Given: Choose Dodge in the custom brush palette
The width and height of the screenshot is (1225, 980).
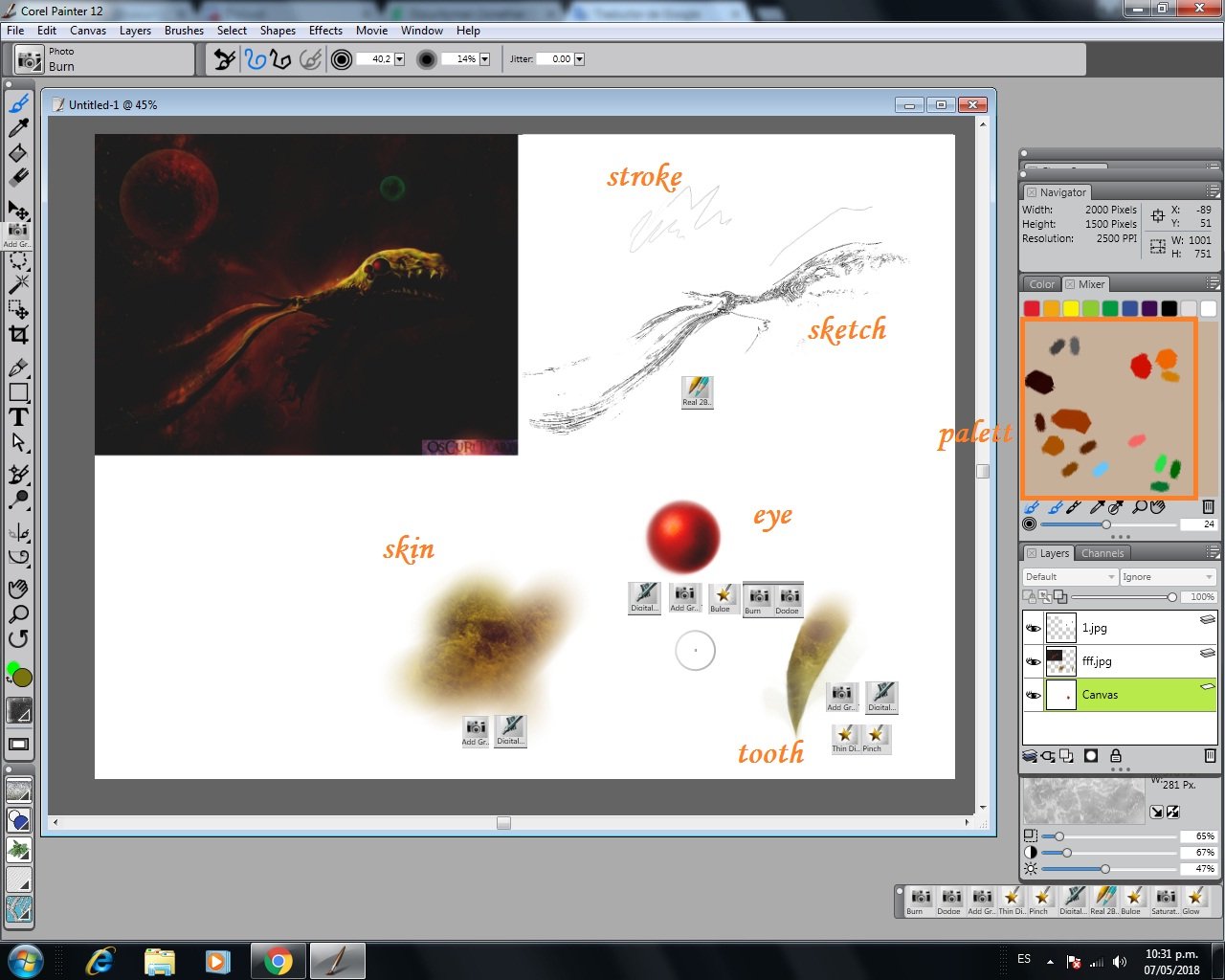Looking at the screenshot, I should [x=950, y=901].
